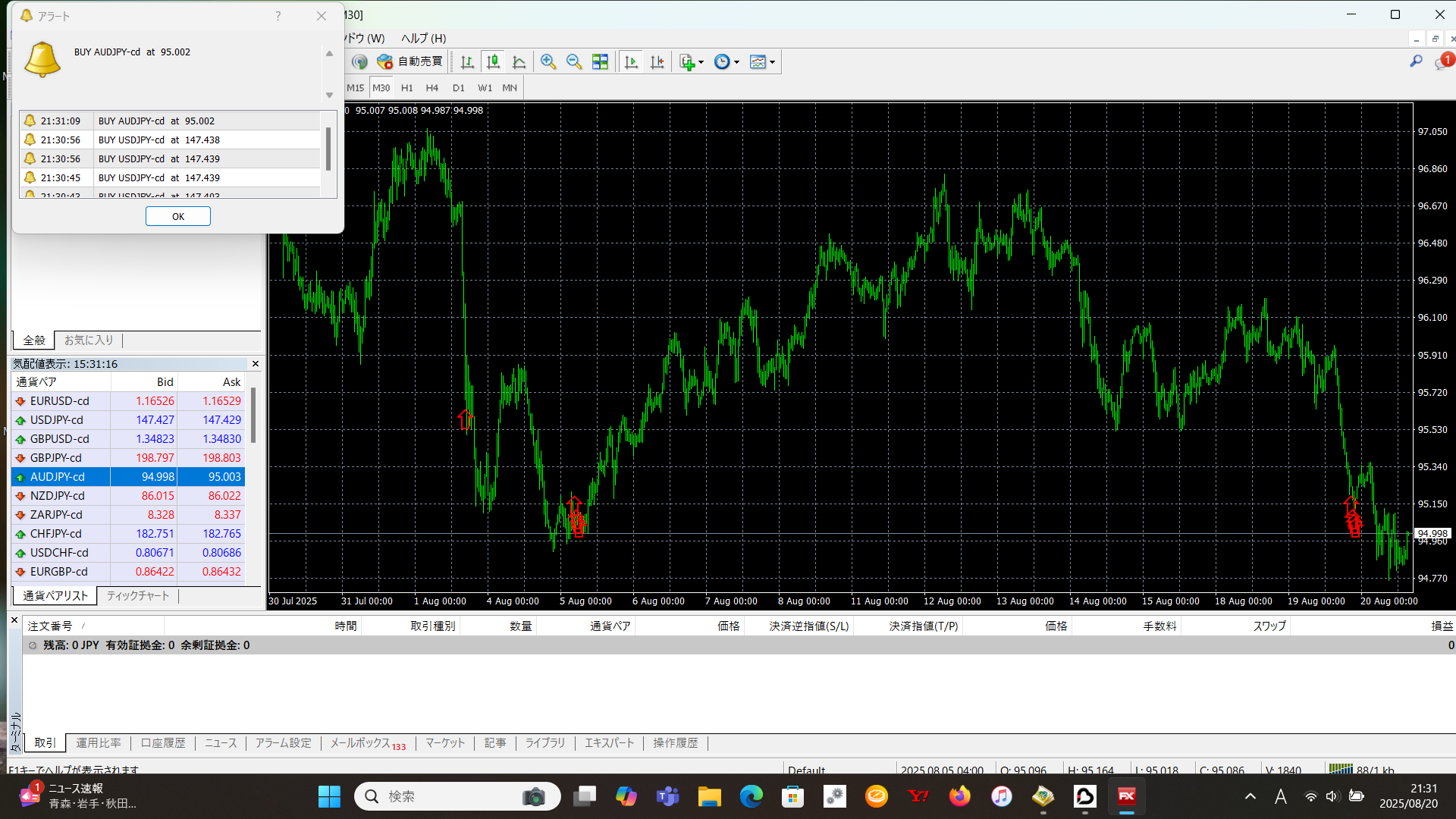Toggle chart shift from right edge

(x=657, y=62)
